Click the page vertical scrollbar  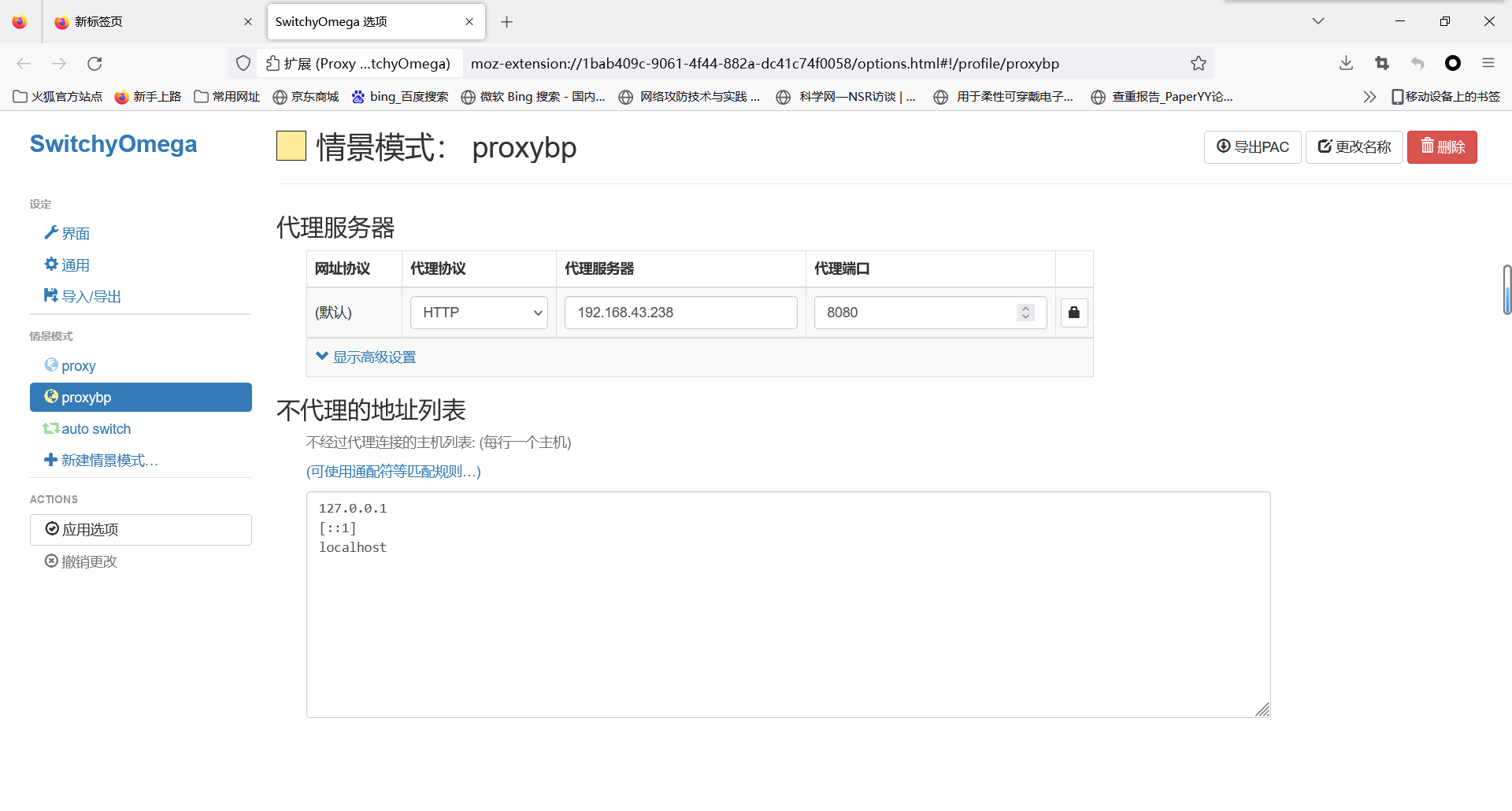[x=1507, y=290]
